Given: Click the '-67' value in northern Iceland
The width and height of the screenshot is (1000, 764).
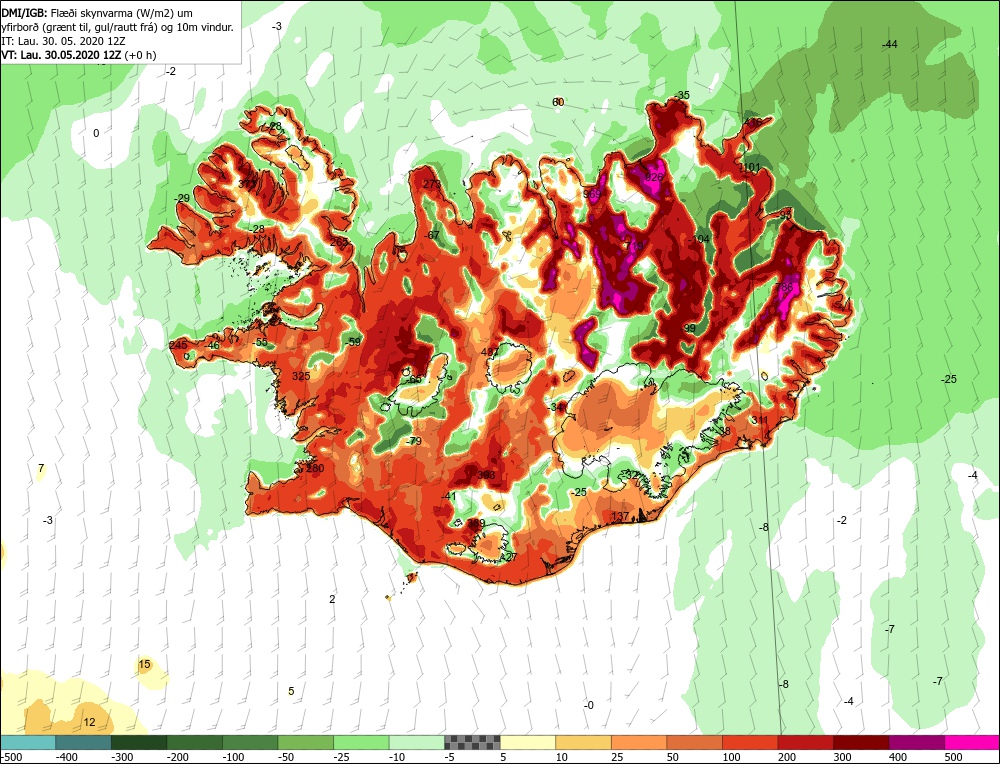Looking at the screenshot, I should [x=432, y=235].
